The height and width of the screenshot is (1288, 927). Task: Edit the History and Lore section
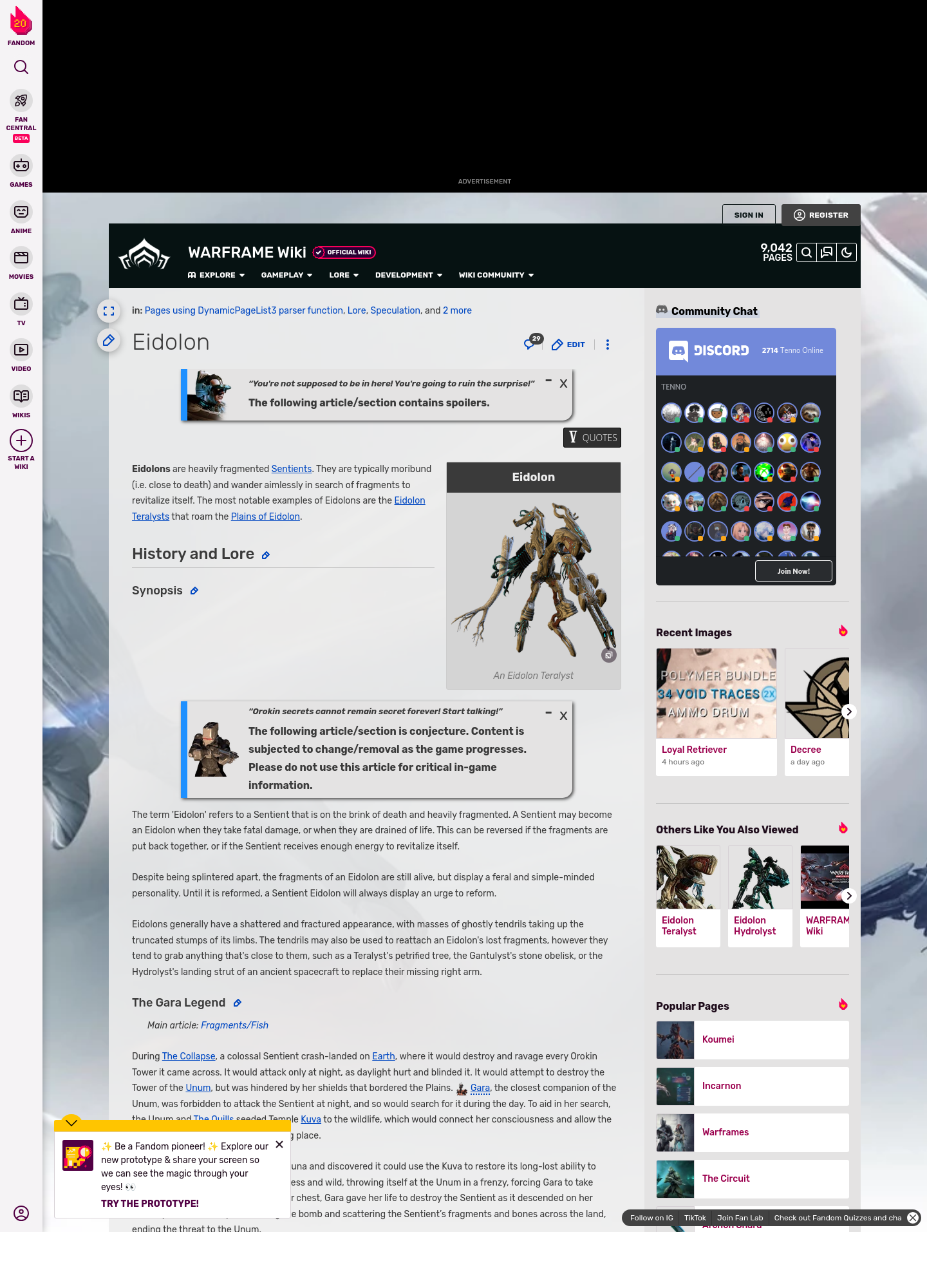[x=265, y=555]
